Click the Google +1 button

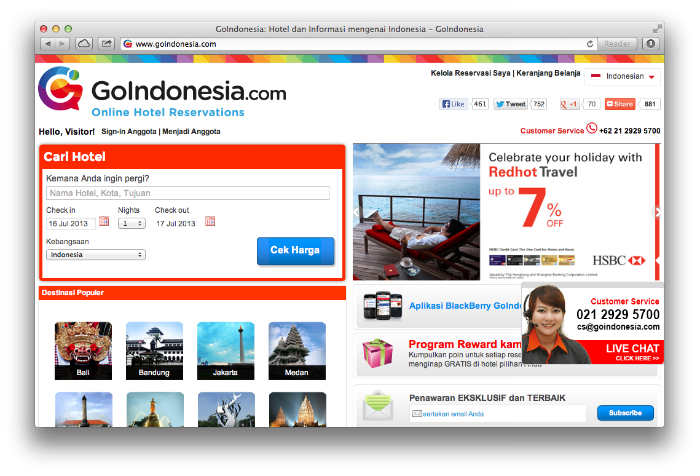tap(569, 104)
